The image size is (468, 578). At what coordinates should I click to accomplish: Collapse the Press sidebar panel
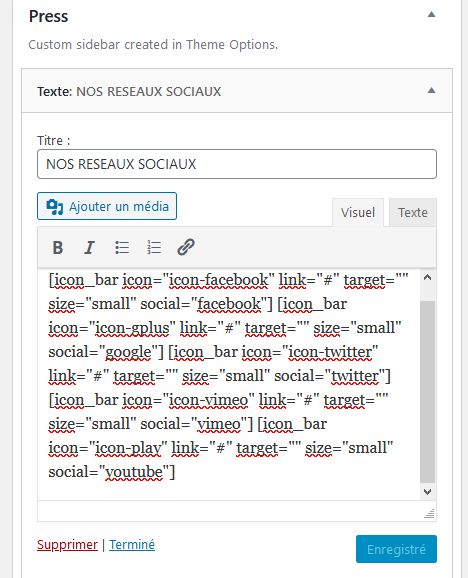pyautogui.click(x=431, y=15)
